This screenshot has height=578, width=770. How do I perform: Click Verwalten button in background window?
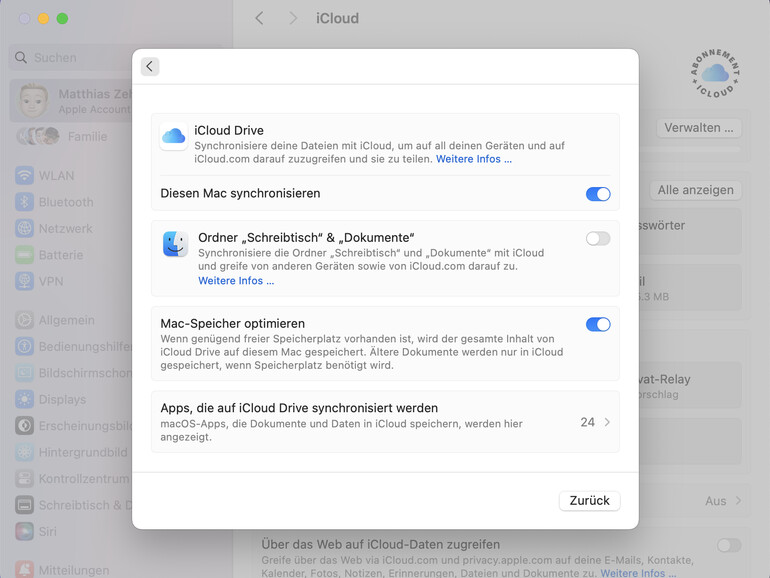[x=698, y=128]
